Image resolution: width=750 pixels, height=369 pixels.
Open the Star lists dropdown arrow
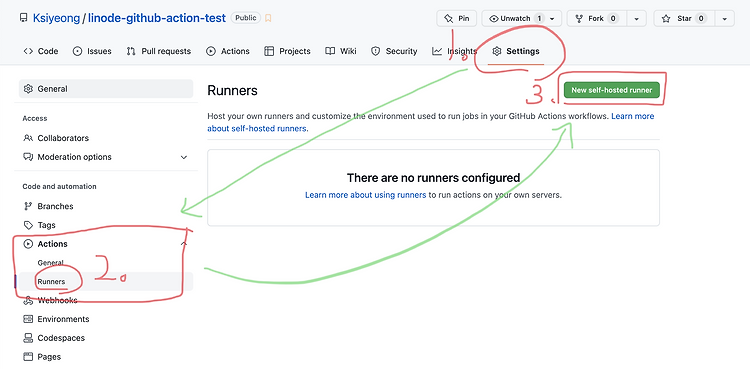[x=725, y=19]
